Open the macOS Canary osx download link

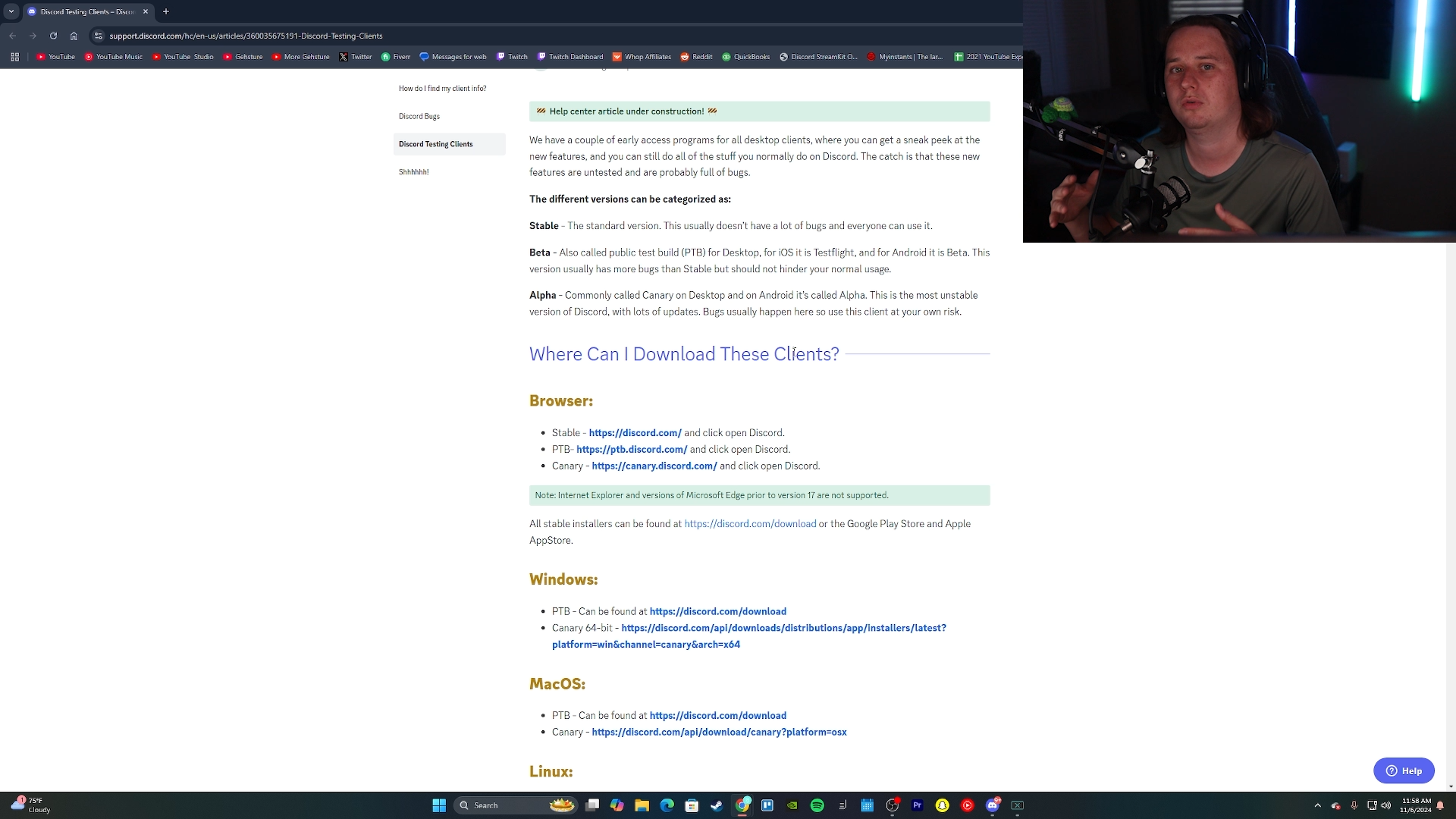click(719, 732)
